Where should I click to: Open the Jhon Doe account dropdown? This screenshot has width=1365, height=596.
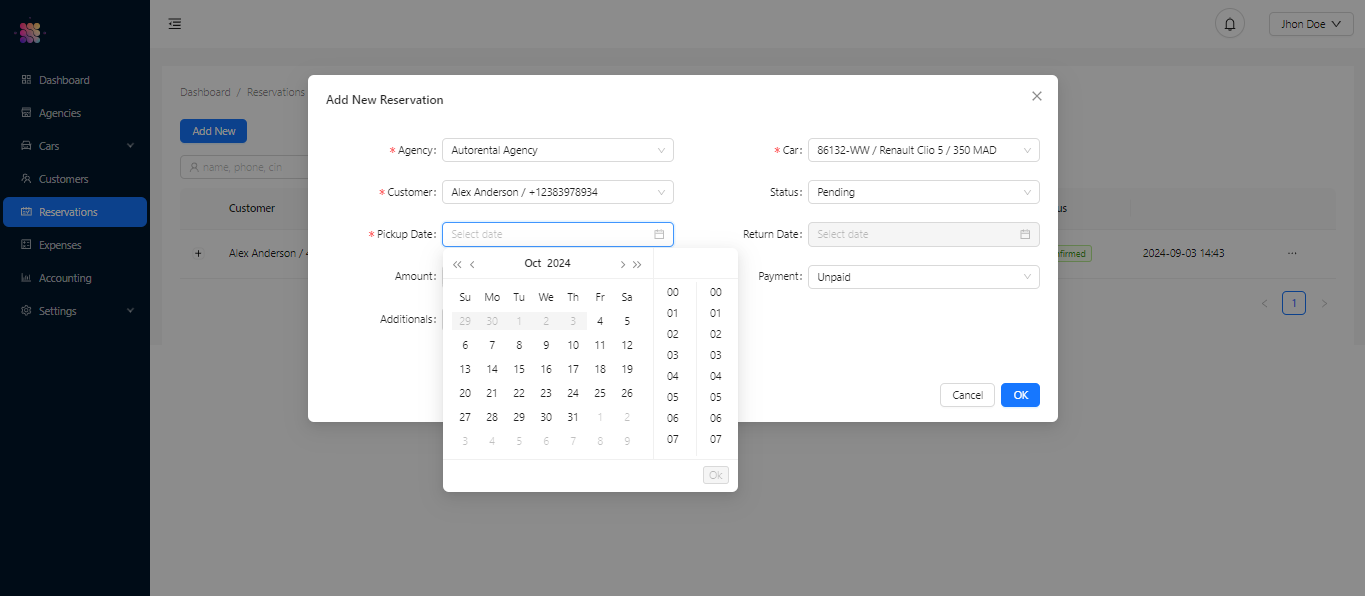1310,22
